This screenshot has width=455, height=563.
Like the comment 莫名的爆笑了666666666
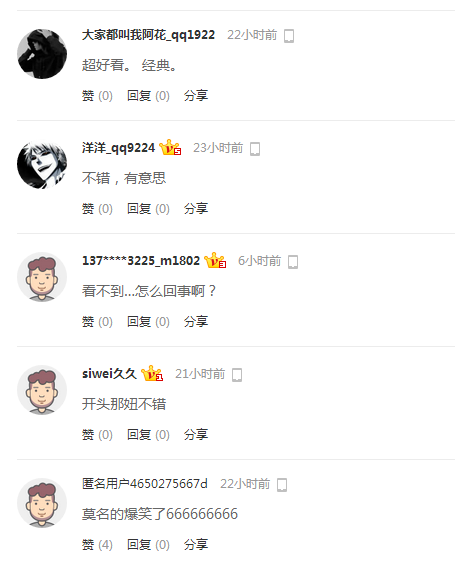point(97,544)
